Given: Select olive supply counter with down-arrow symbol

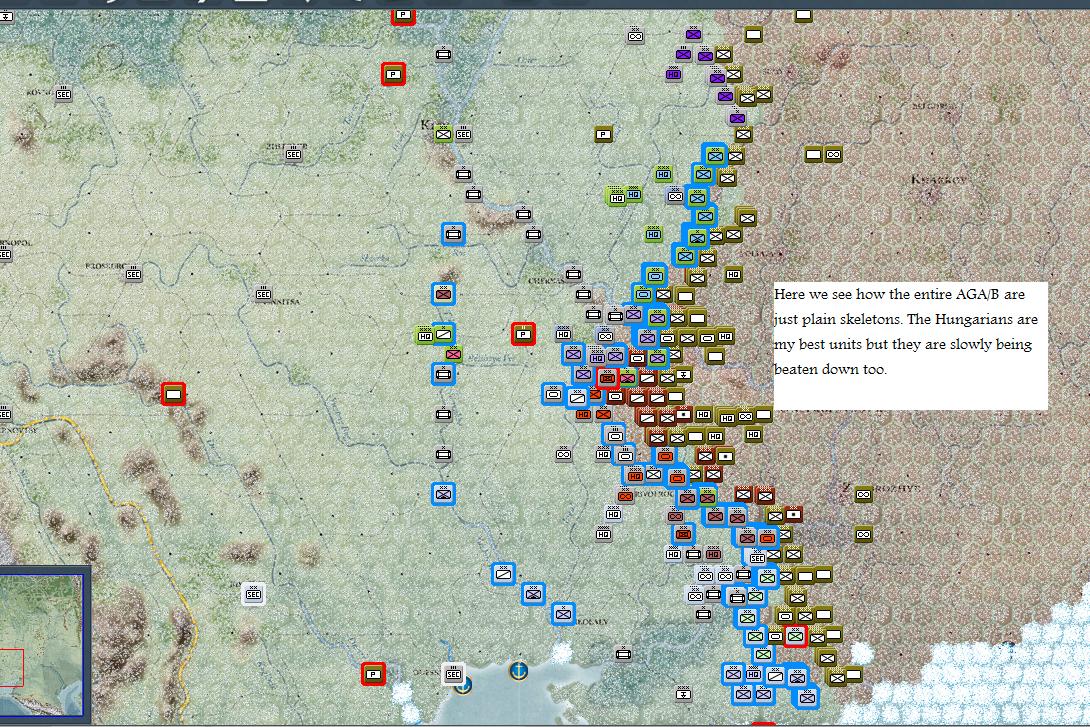Looking at the screenshot, I should 683,375.
